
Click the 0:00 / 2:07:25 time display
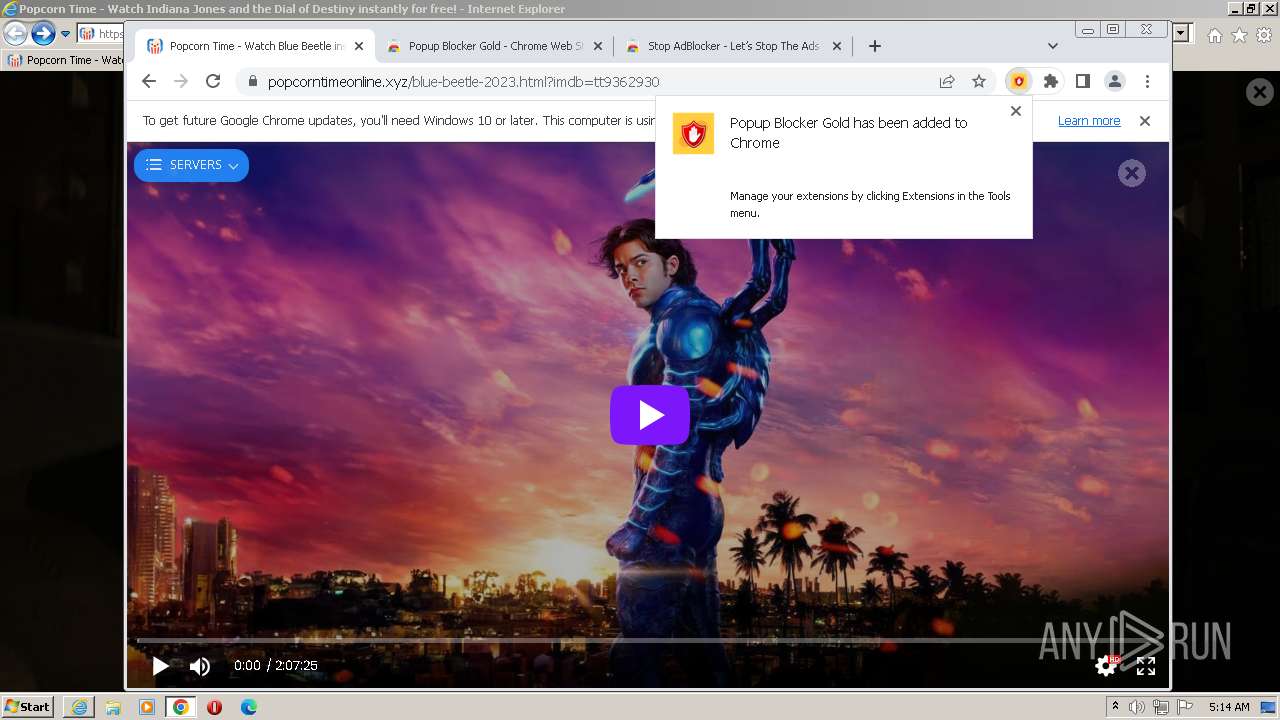[x=276, y=666]
